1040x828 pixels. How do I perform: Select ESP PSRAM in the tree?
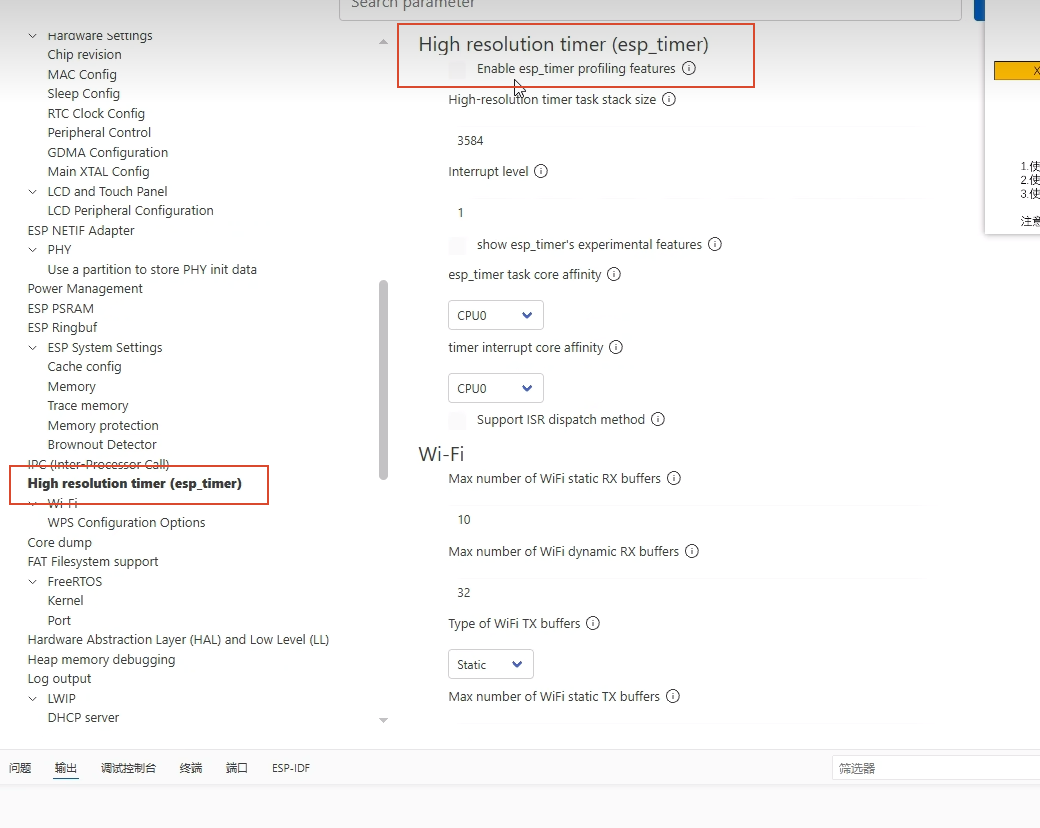(x=61, y=309)
